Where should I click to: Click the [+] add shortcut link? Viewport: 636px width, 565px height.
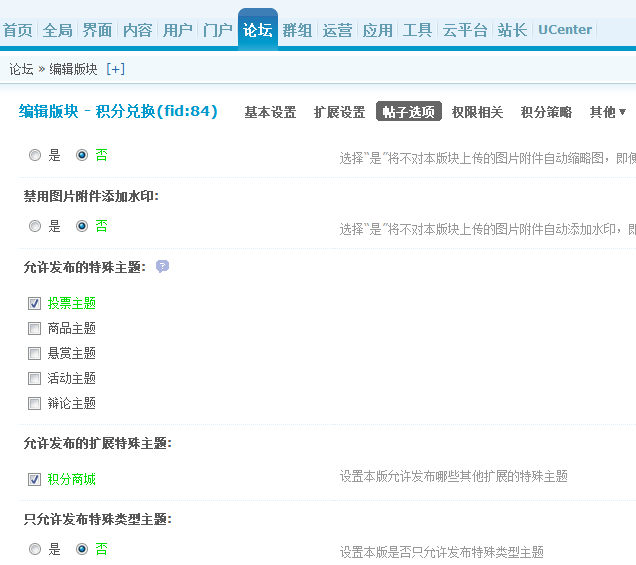[116, 69]
